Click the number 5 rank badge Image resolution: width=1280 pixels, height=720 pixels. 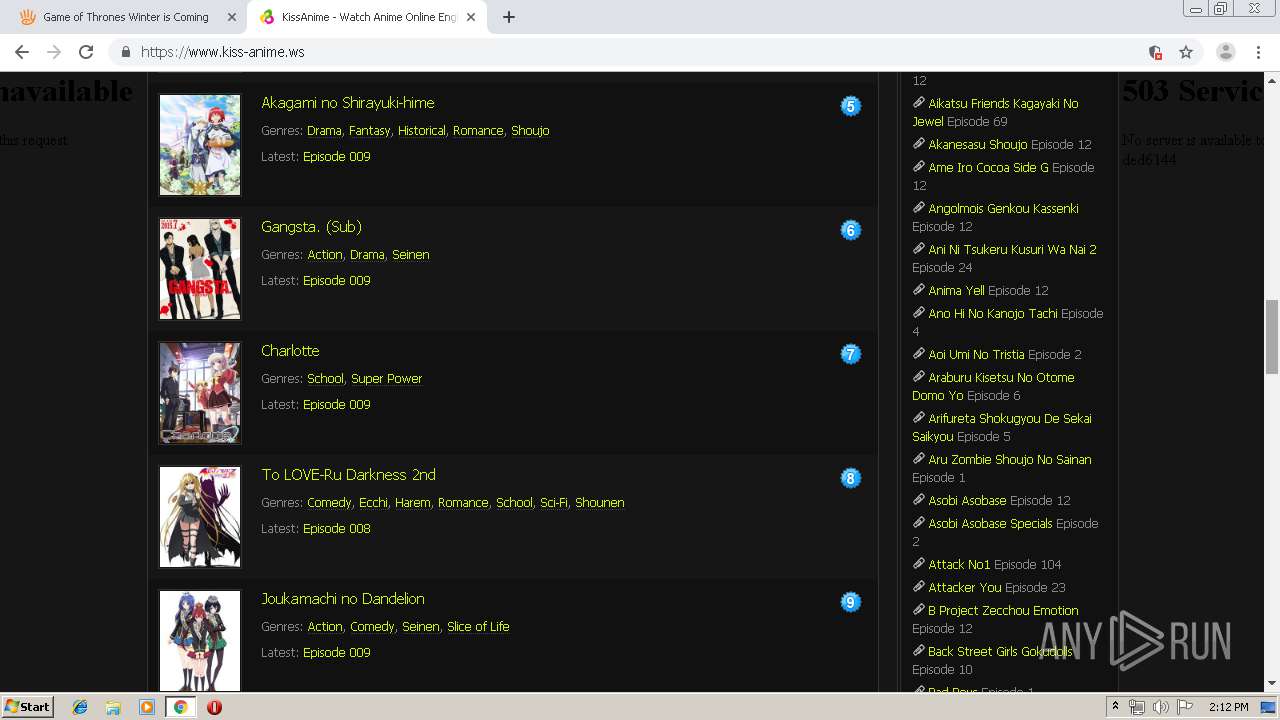(850, 106)
